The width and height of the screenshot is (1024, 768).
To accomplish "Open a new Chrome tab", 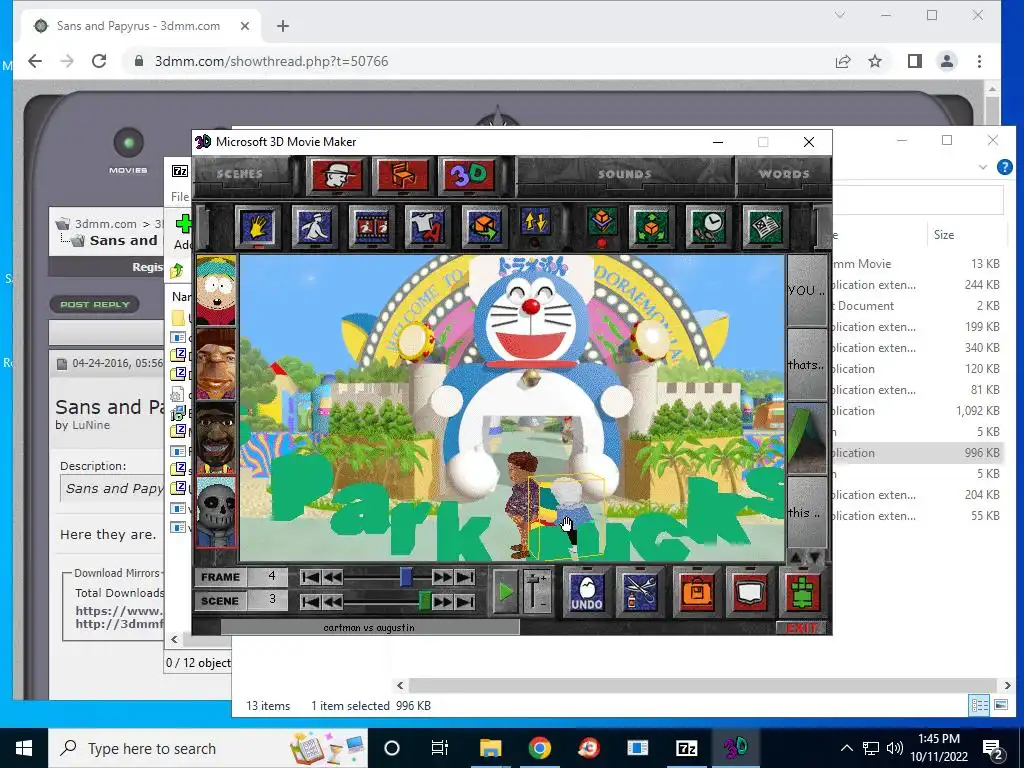I will pos(283,26).
